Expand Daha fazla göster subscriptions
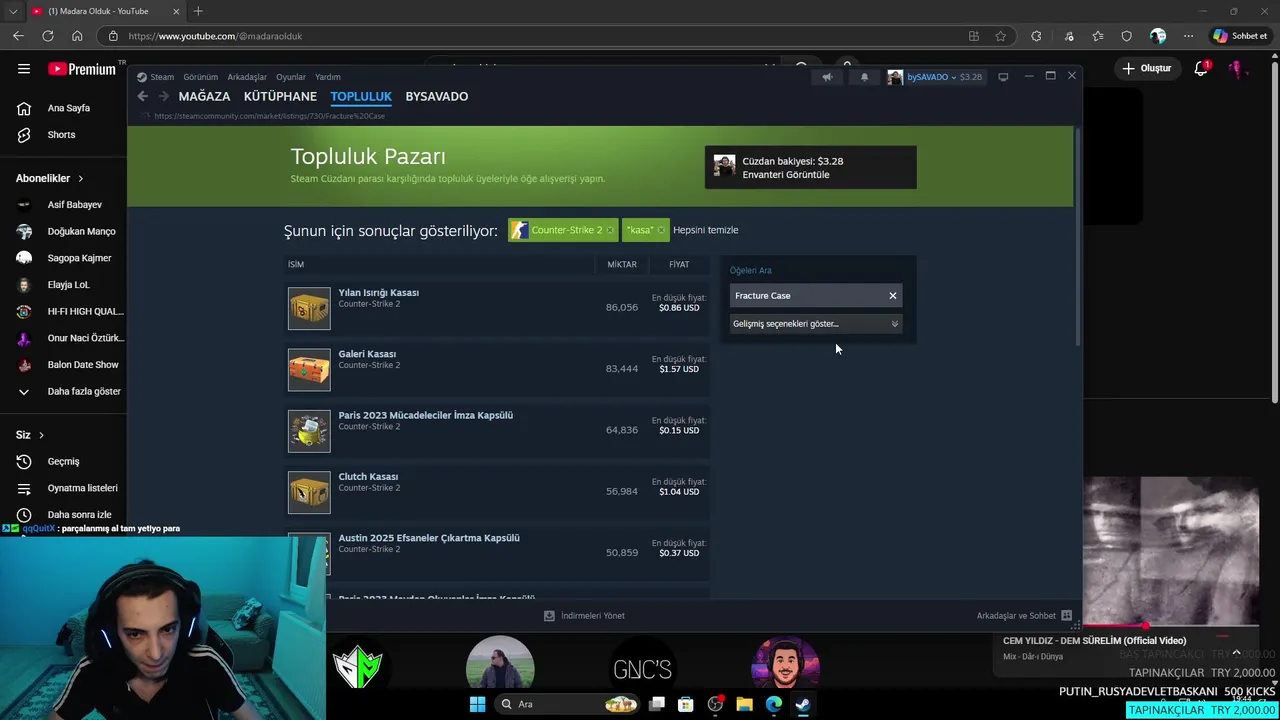1280x720 pixels. point(69,392)
